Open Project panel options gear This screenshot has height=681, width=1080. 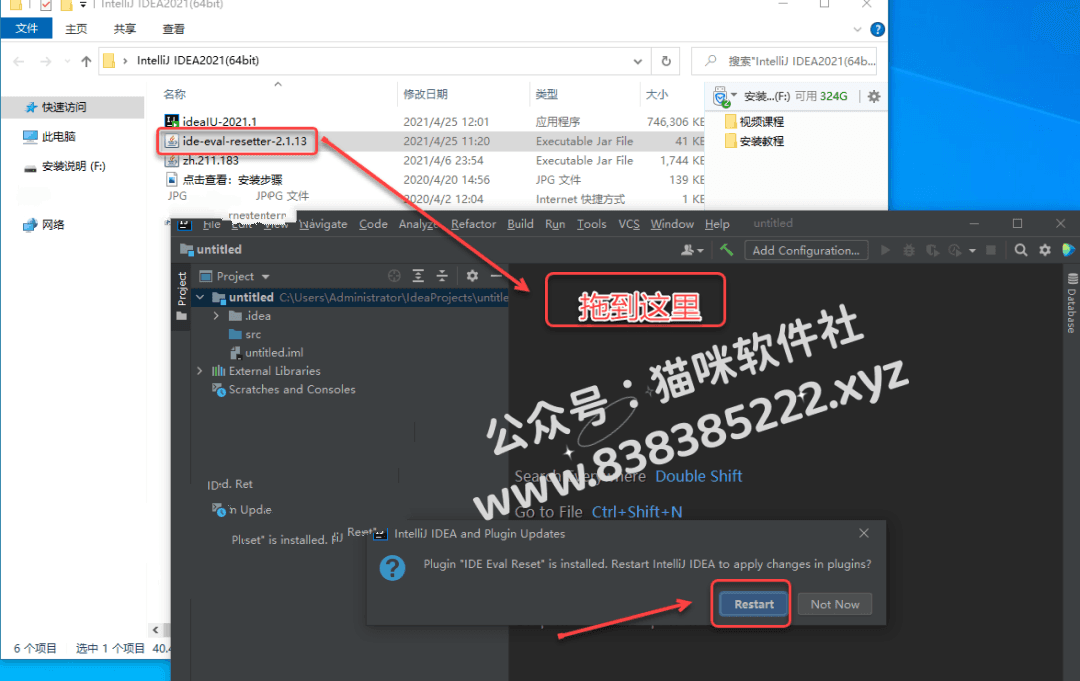point(472,275)
